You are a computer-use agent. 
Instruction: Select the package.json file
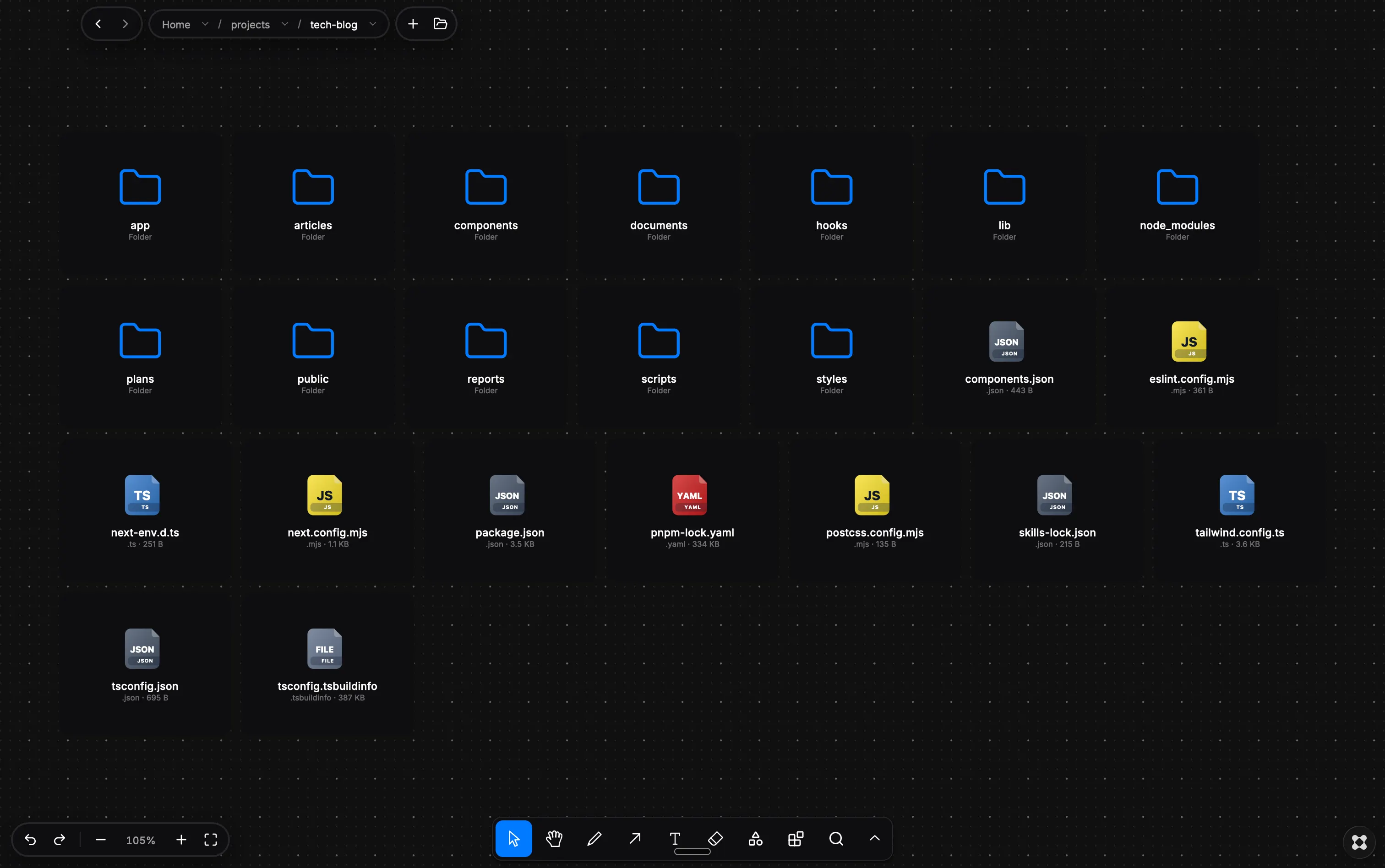click(510, 511)
